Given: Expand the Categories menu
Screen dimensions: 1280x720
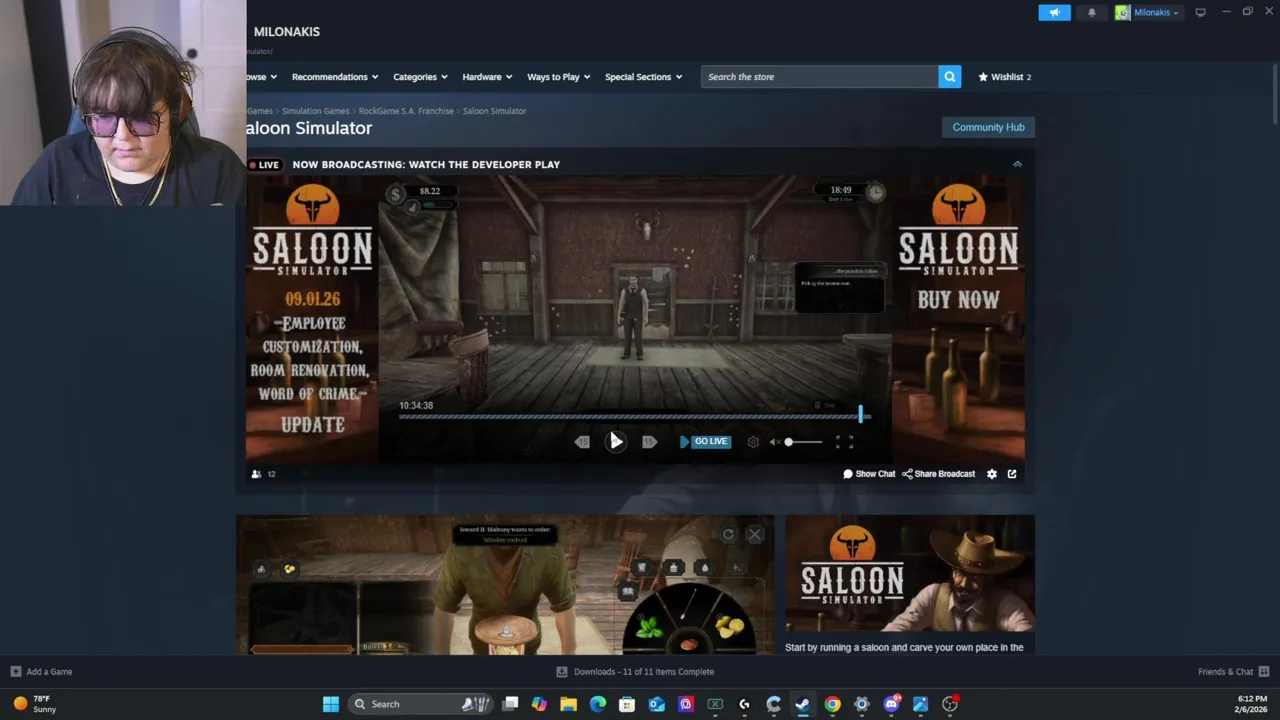Looking at the screenshot, I should tap(420, 77).
